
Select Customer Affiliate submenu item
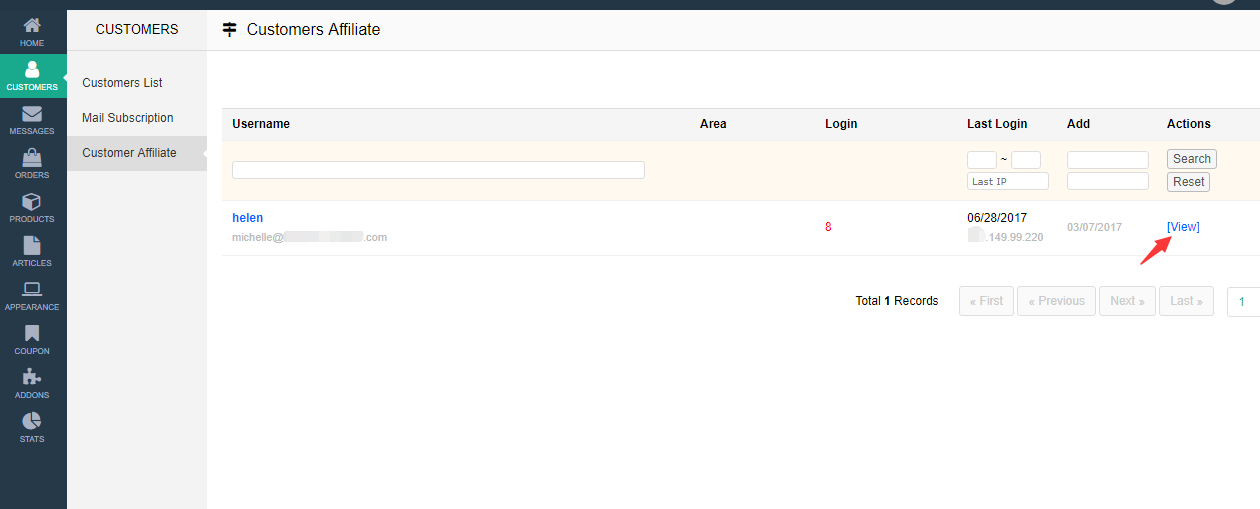pos(129,153)
